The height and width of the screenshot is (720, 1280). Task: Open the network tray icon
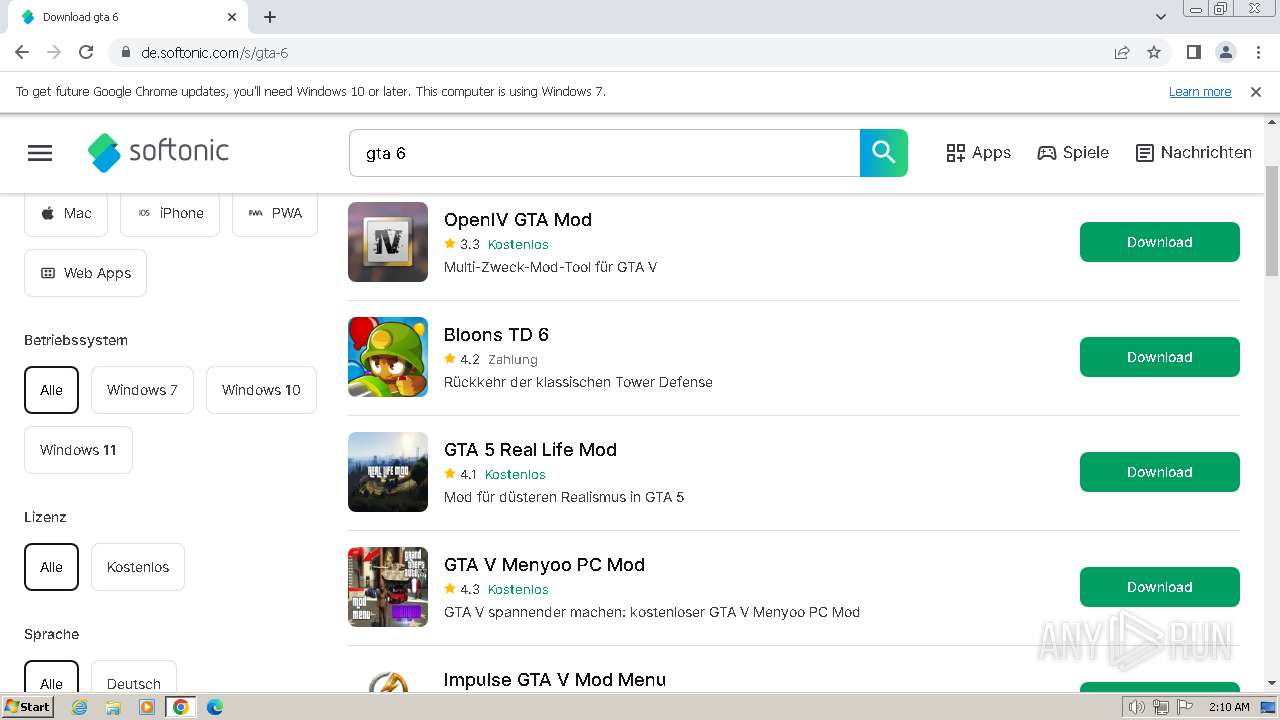[x=1161, y=707]
